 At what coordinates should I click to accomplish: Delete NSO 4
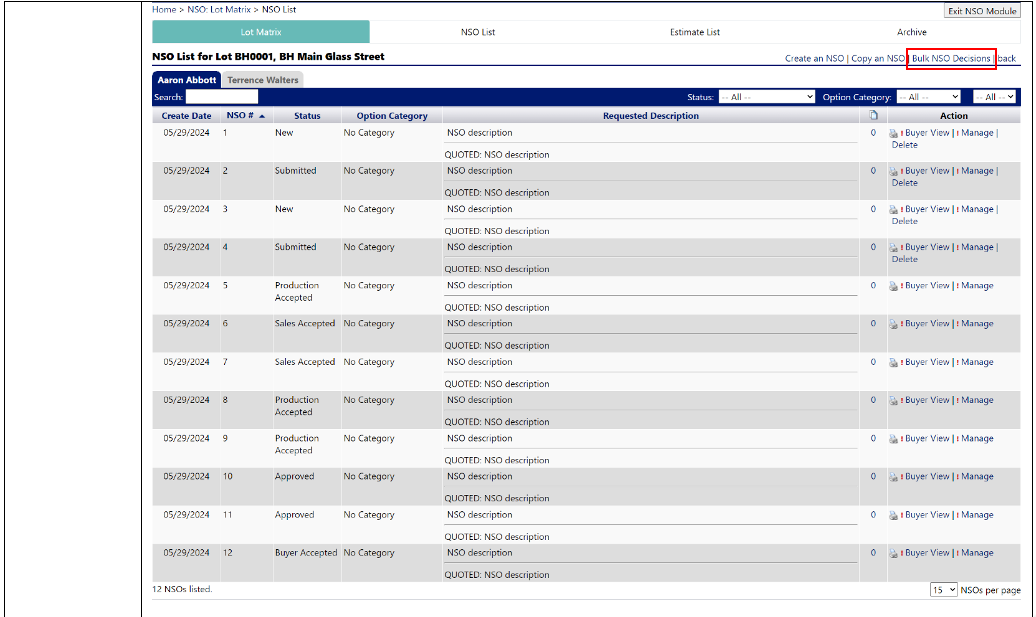(x=905, y=259)
